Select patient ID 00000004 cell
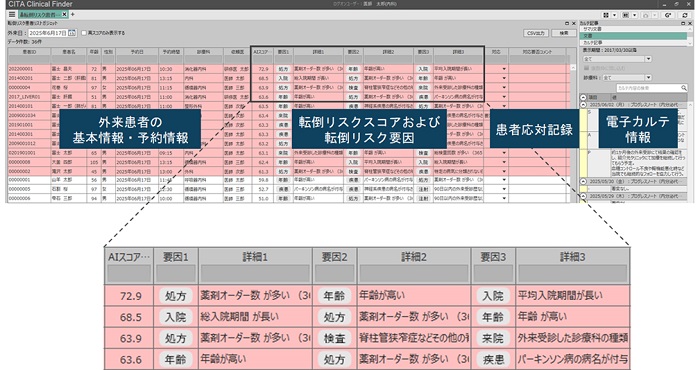This screenshot has width=700, height=370. (x=29, y=87)
